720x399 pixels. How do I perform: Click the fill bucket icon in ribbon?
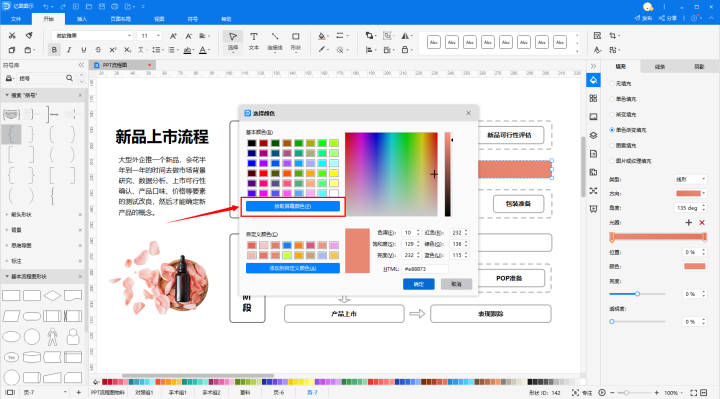tap(322, 36)
